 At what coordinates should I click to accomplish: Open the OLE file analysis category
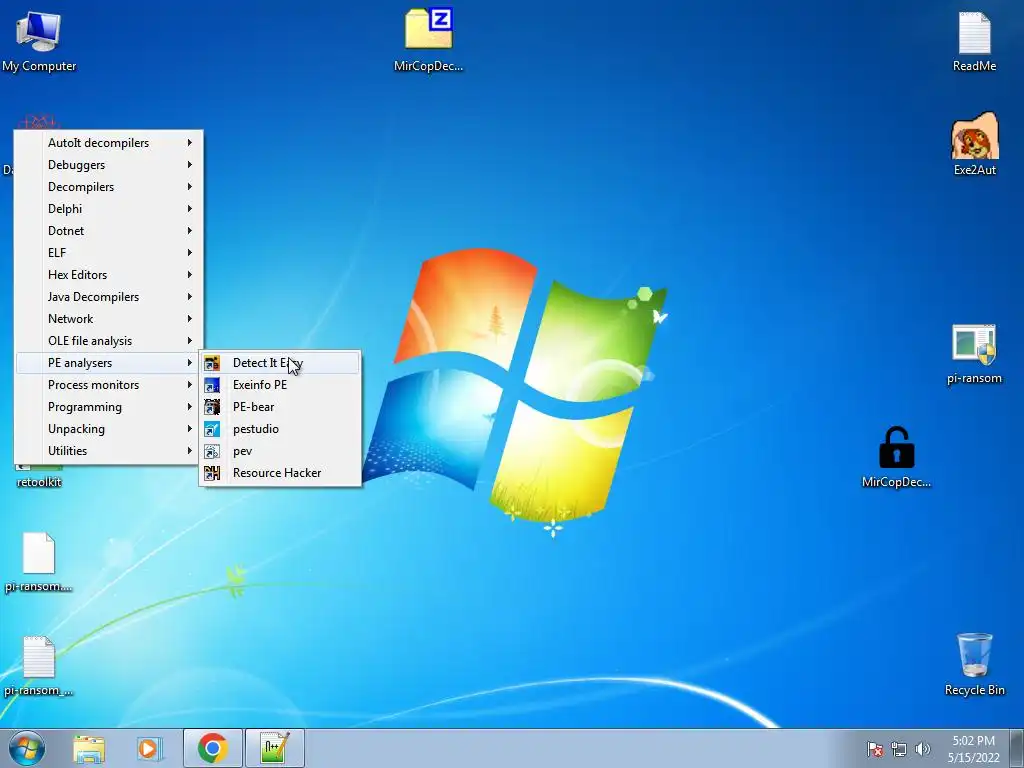[x=108, y=341]
